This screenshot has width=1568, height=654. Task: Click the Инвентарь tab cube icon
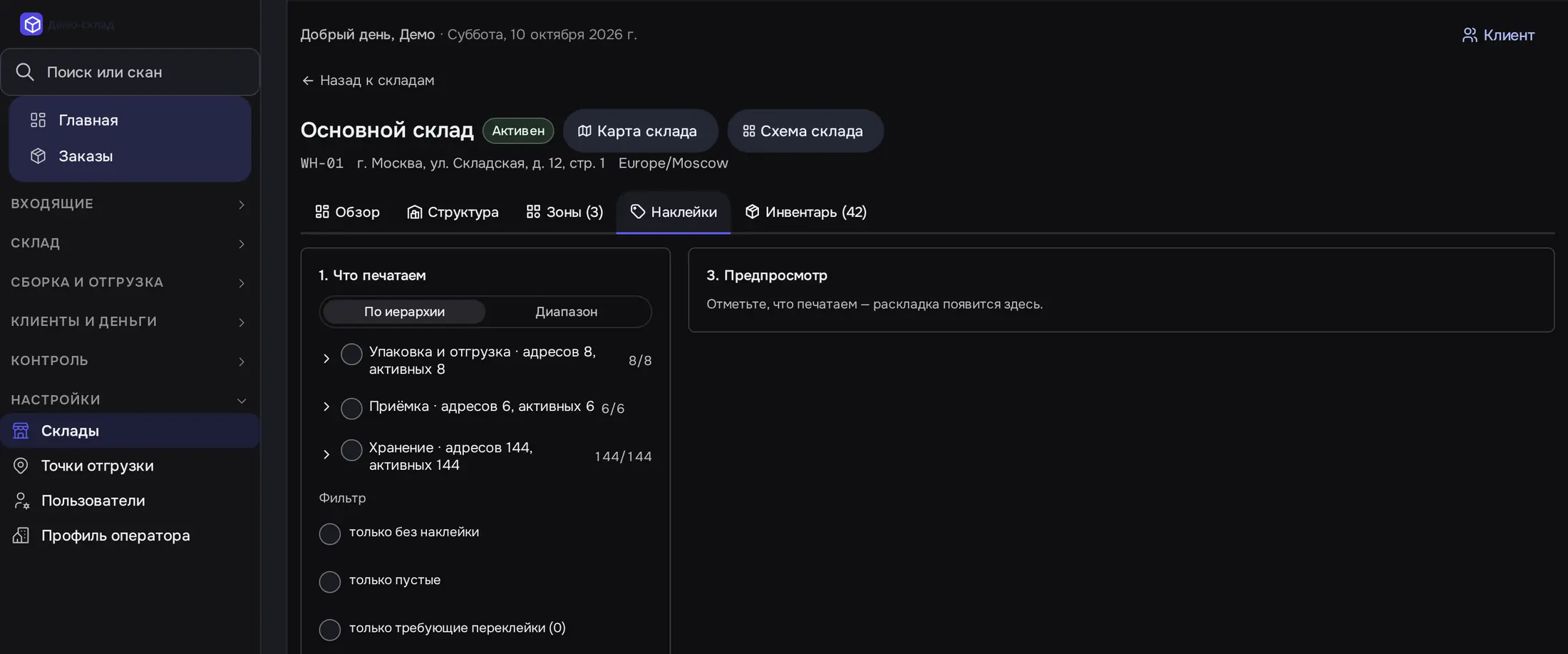tap(752, 212)
